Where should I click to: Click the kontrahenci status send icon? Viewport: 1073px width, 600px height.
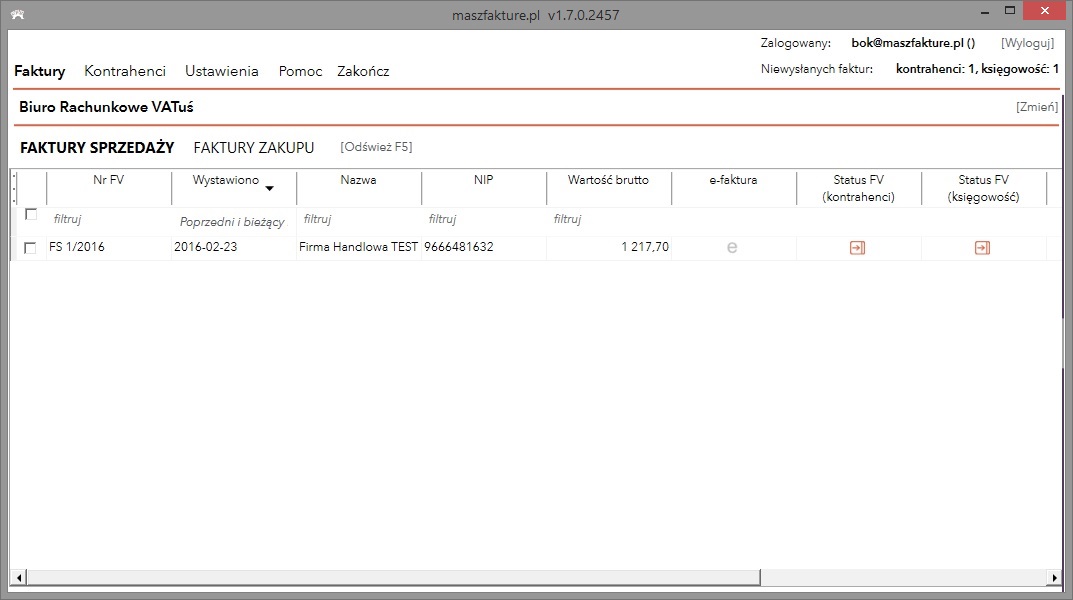pyautogui.click(x=857, y=248)
